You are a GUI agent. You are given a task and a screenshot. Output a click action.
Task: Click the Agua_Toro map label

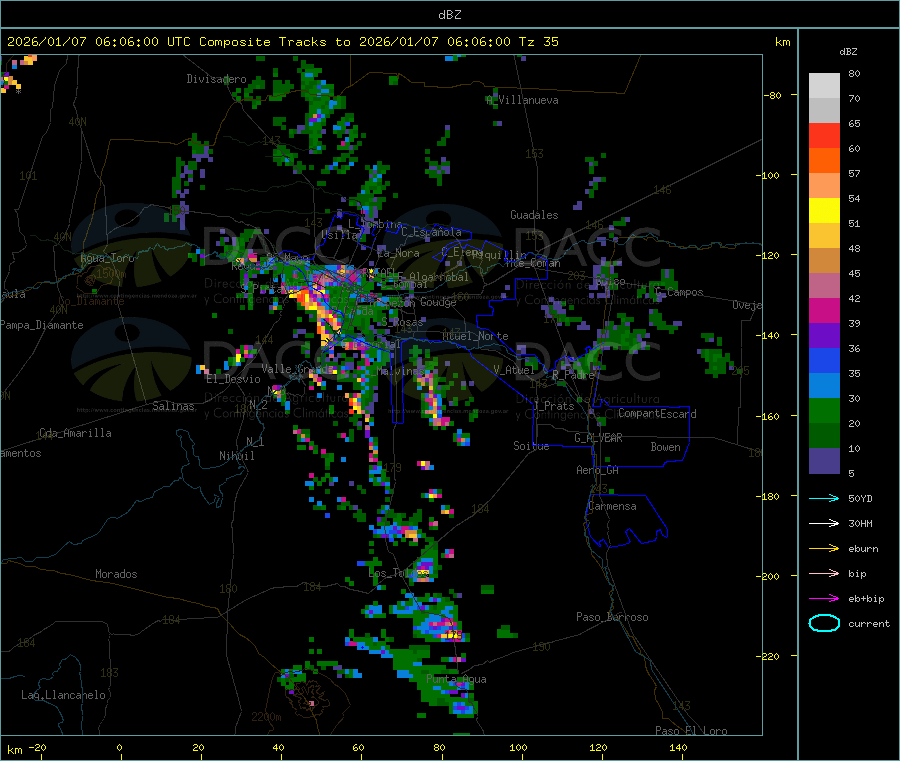coord(107,258)
